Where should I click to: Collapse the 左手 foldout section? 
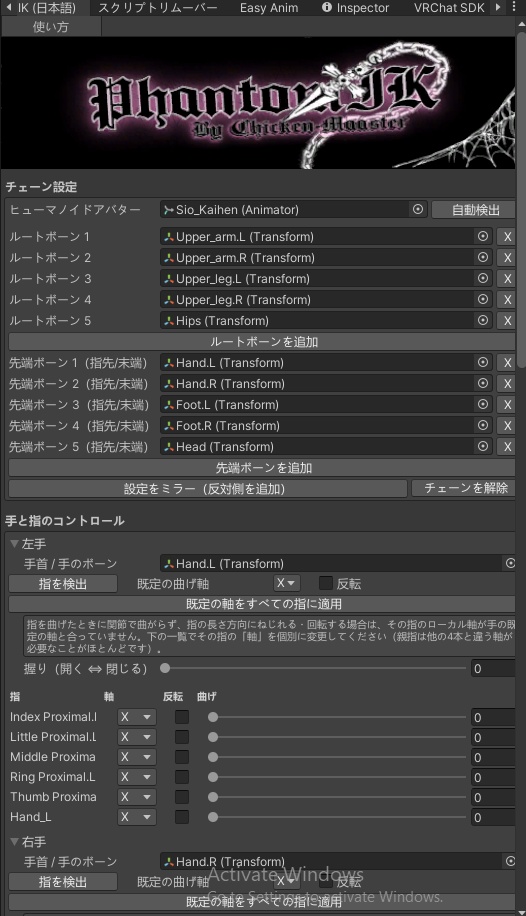point(15,543)
